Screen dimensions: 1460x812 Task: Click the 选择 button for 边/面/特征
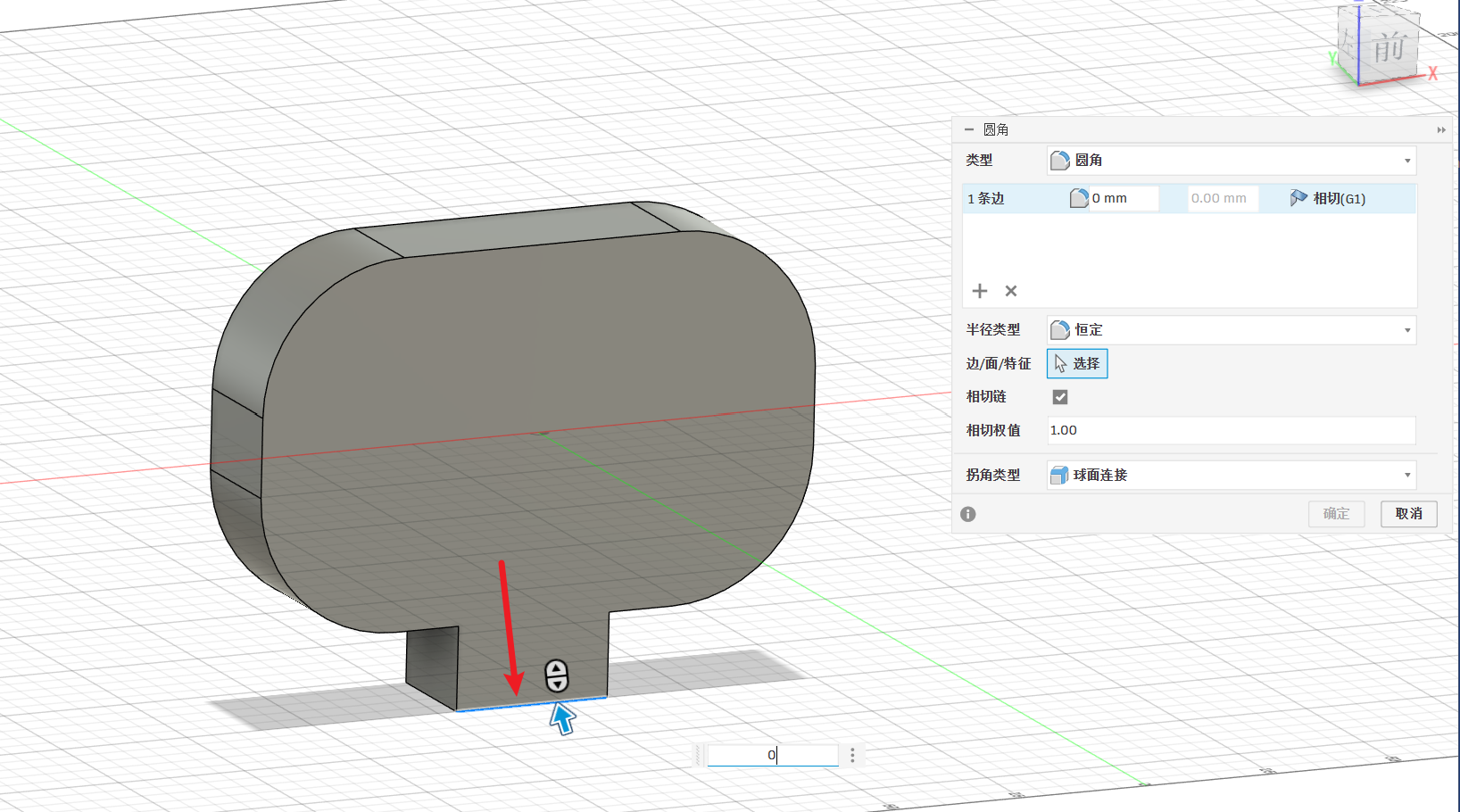[x=1077, y=363]
